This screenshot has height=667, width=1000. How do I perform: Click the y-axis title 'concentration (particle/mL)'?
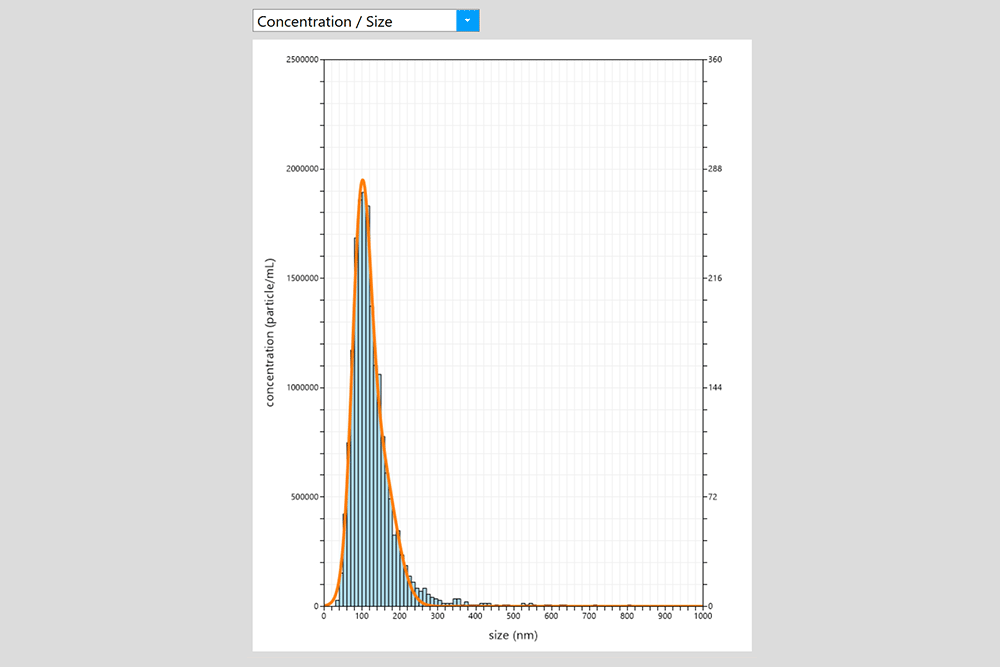pos(270,332)
